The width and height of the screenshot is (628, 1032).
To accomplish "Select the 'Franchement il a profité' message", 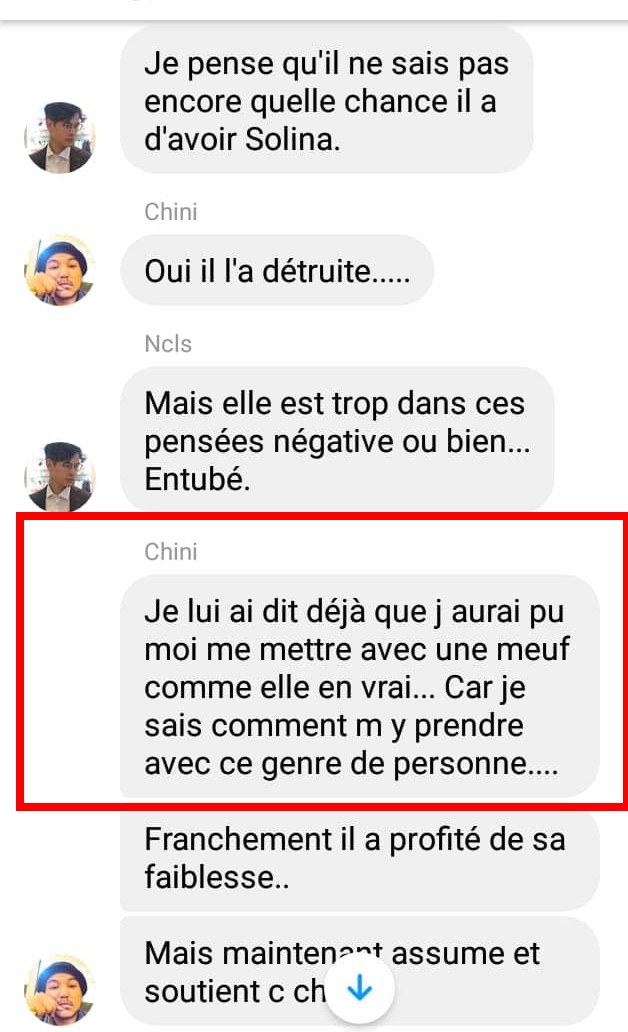I will click(x=359, y=858).
